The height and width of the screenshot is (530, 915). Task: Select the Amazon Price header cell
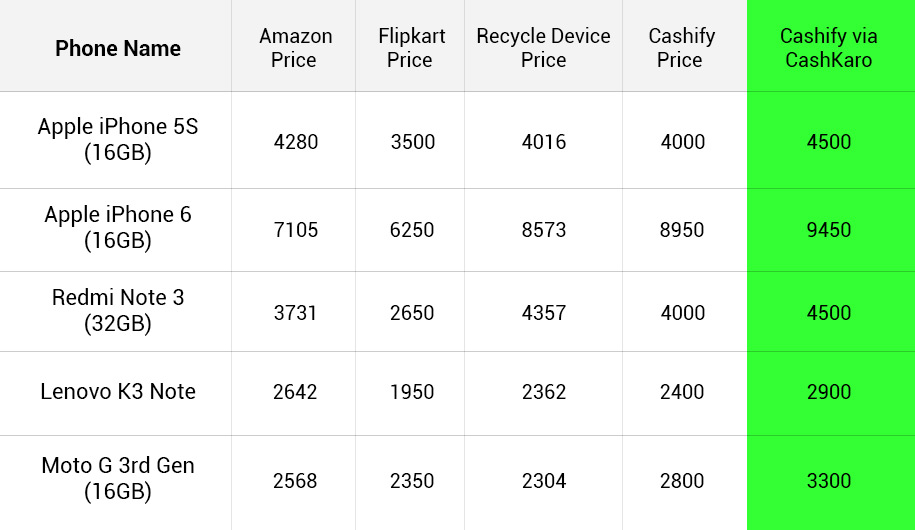click(295, 48)
